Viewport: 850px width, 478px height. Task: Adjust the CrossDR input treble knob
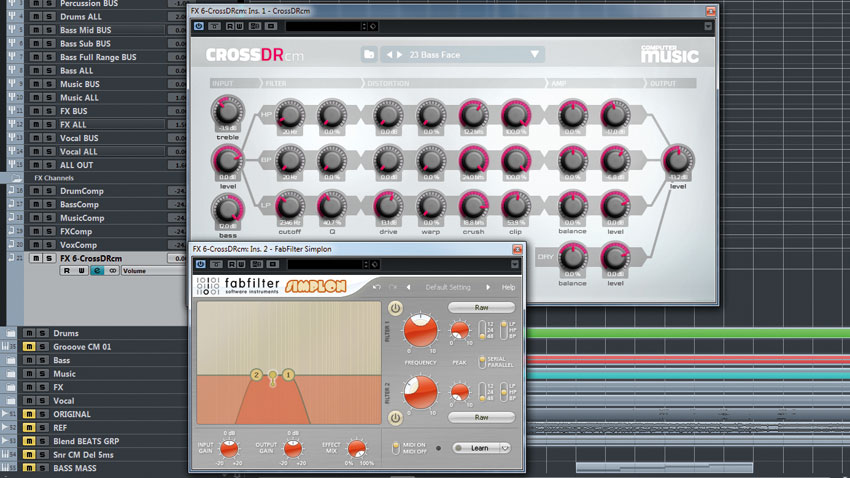(228, 112)
